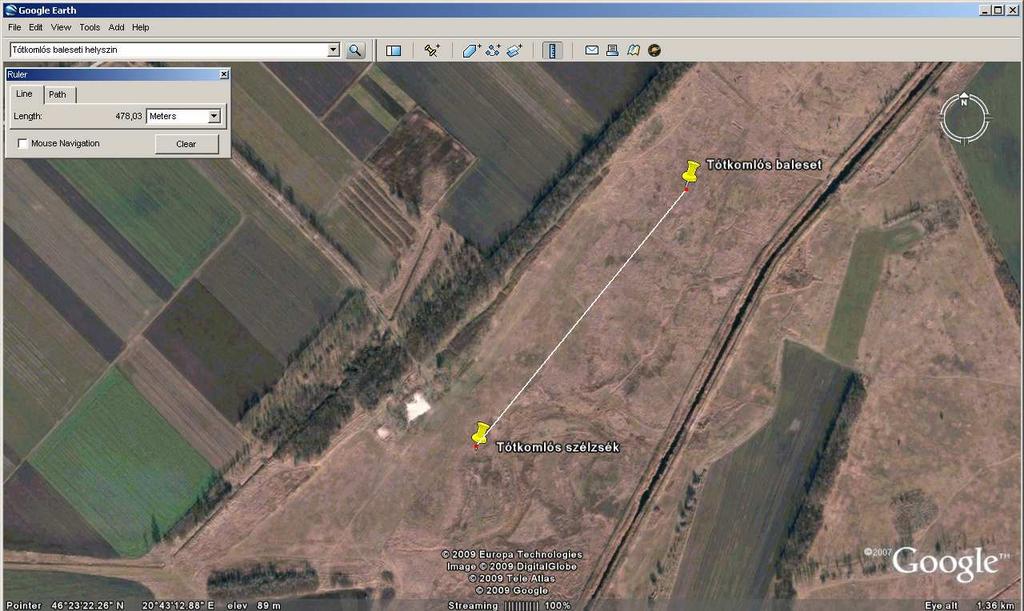Add a placemark with the pushpin icon
The image size is (1024, 611).
pyautogui.click(x=432, y=50)
